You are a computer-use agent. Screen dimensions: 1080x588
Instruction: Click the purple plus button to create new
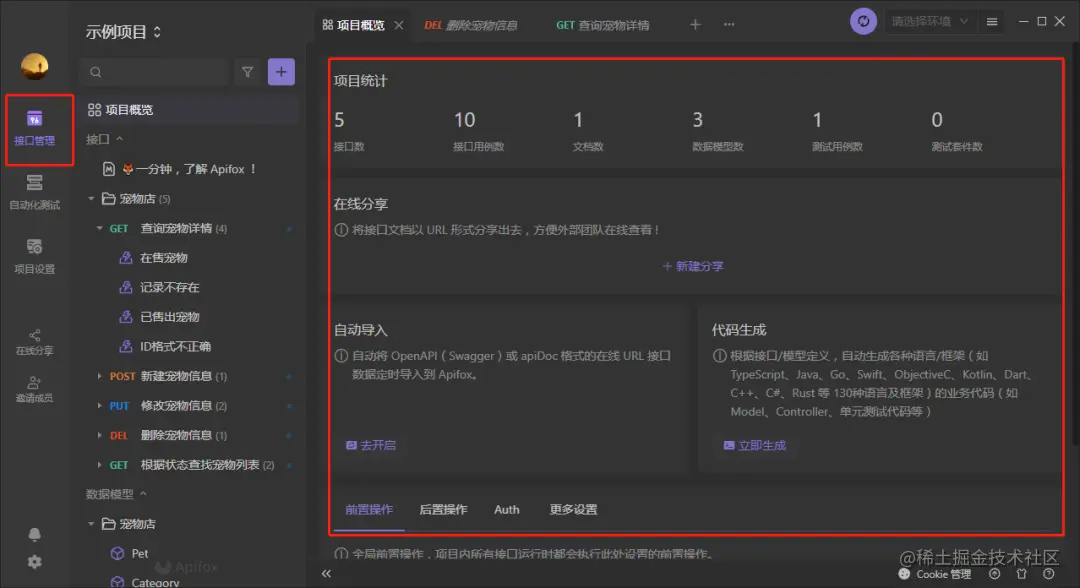pos(280,71)
